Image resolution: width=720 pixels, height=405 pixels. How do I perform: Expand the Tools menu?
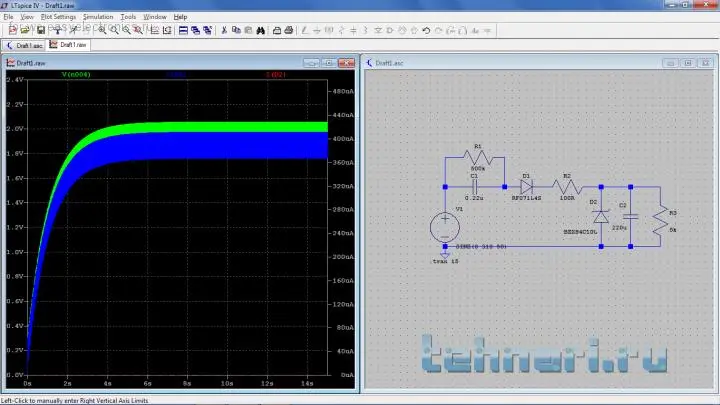point(128,17)
